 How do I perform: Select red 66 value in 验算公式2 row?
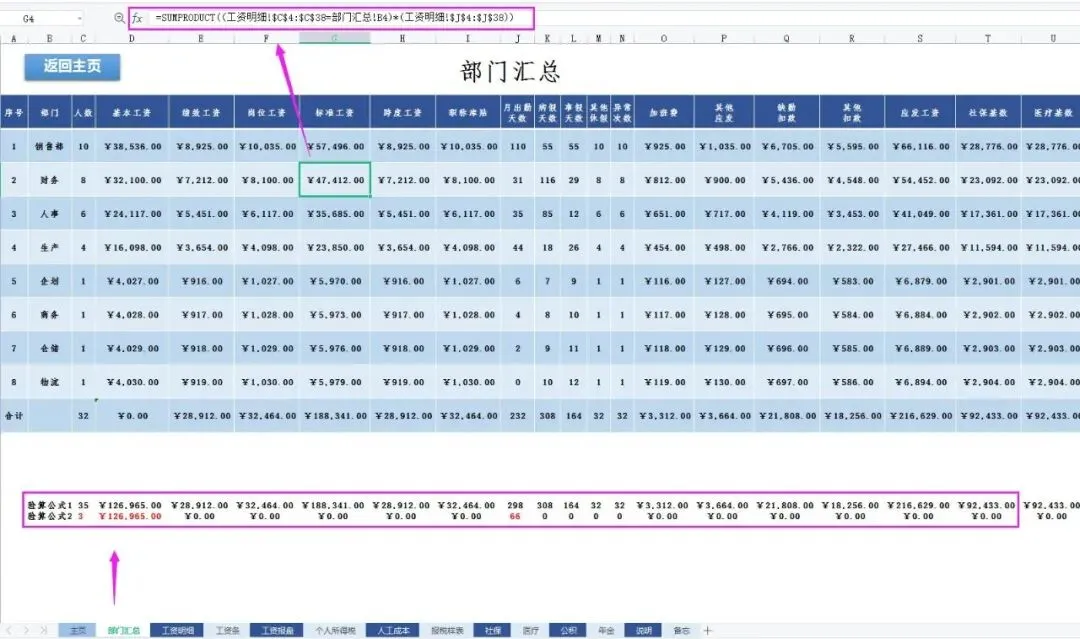[x=515, y=516]
